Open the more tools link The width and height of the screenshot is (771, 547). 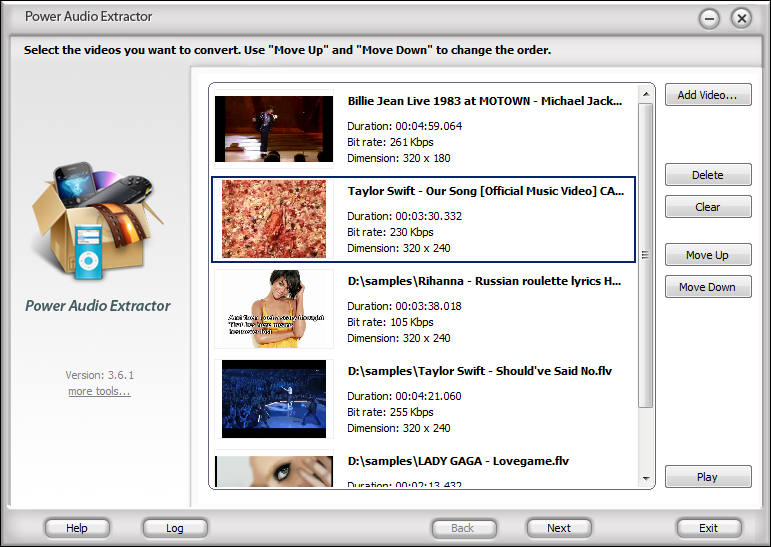pyautogui.click(x=99, y=392)
